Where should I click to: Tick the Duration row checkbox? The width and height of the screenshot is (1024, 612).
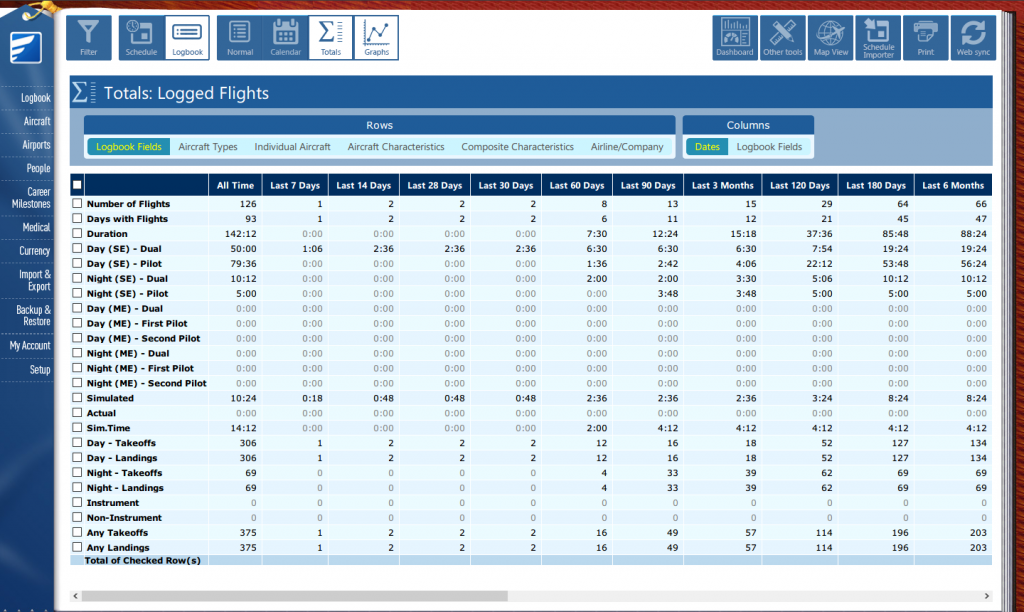(x=78, y=234)
